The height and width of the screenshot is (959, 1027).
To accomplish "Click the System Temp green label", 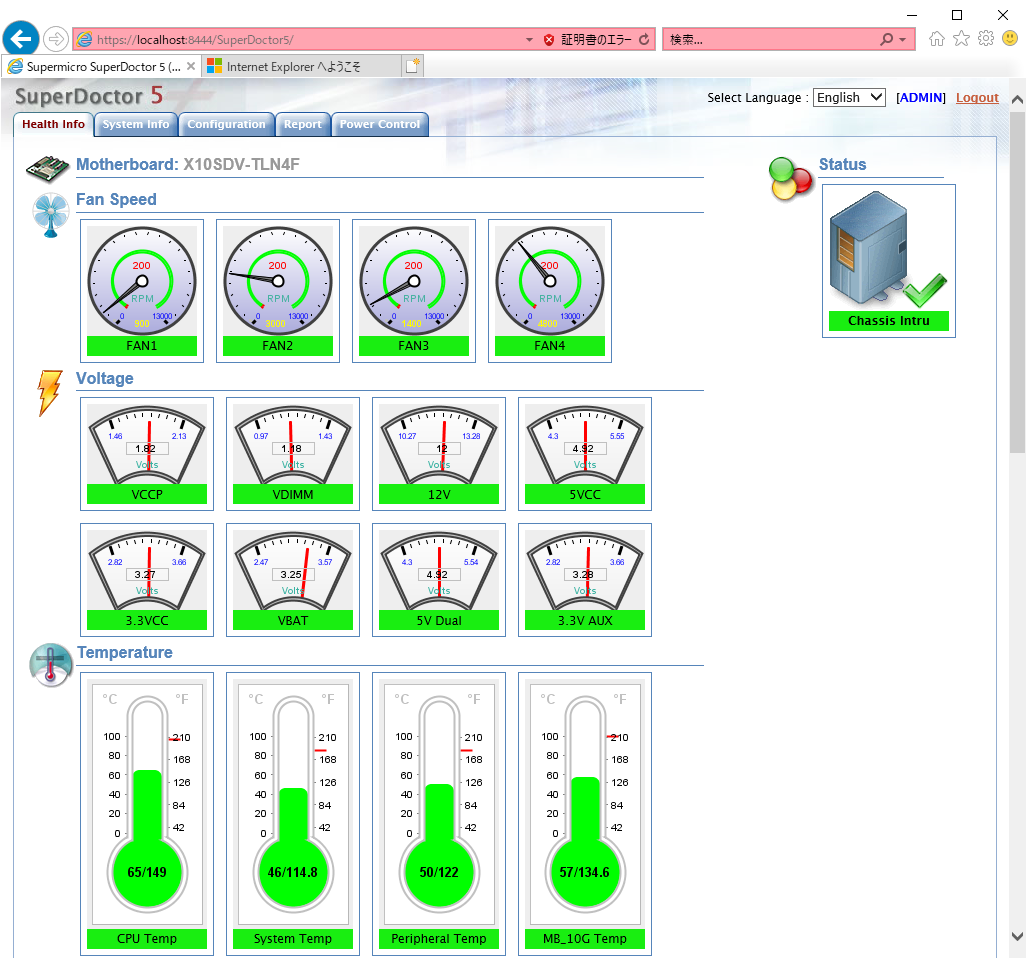I will [293, 939].
